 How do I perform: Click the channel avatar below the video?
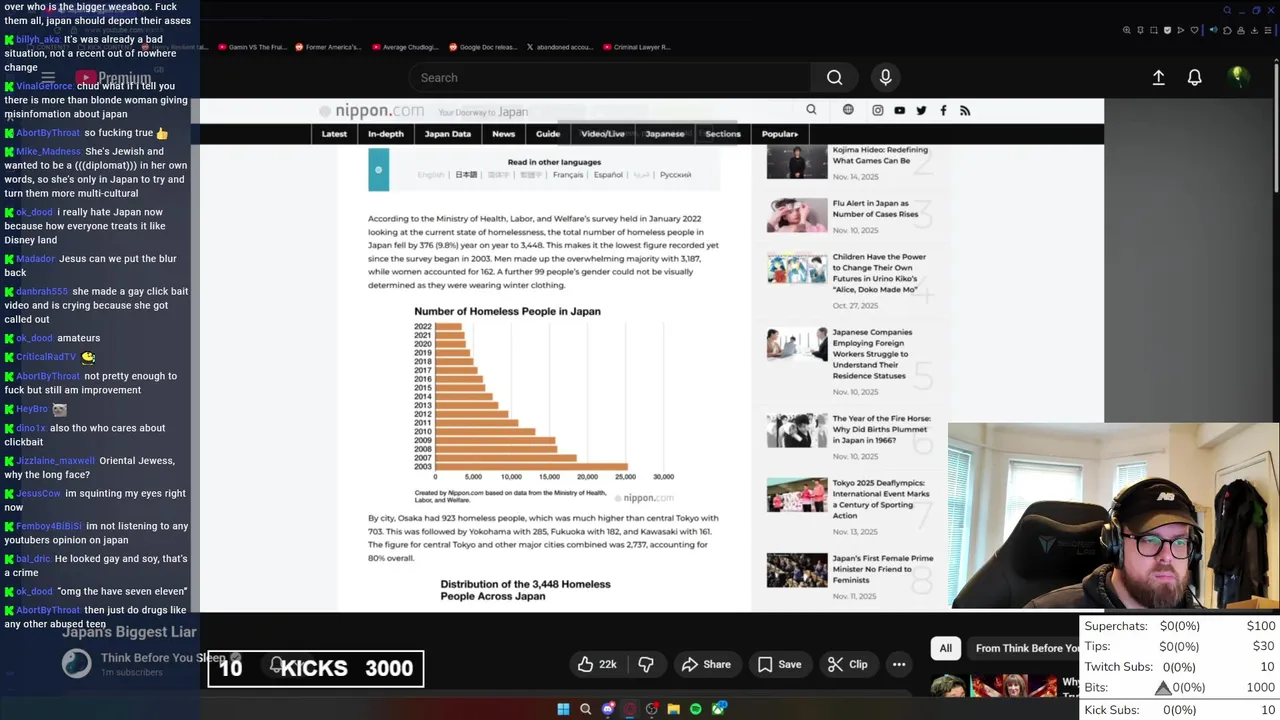coord(77,664)
